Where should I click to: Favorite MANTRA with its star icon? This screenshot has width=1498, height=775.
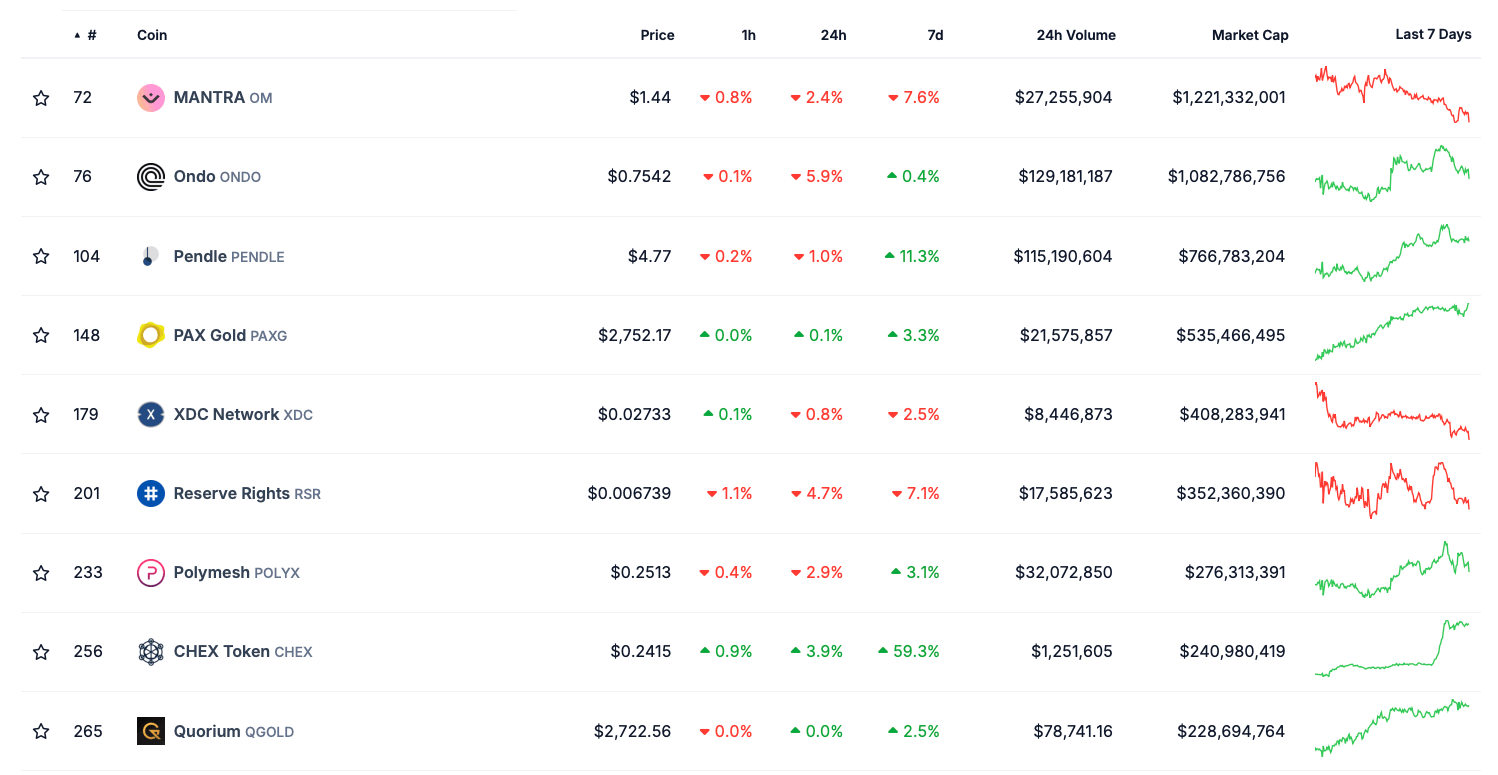(41, 98)
